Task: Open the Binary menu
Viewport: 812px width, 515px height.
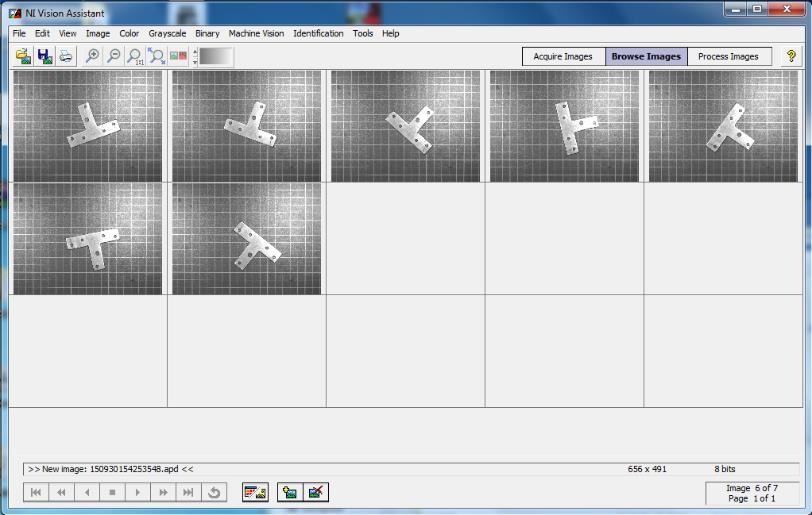Action: click(x=207, y=33)
